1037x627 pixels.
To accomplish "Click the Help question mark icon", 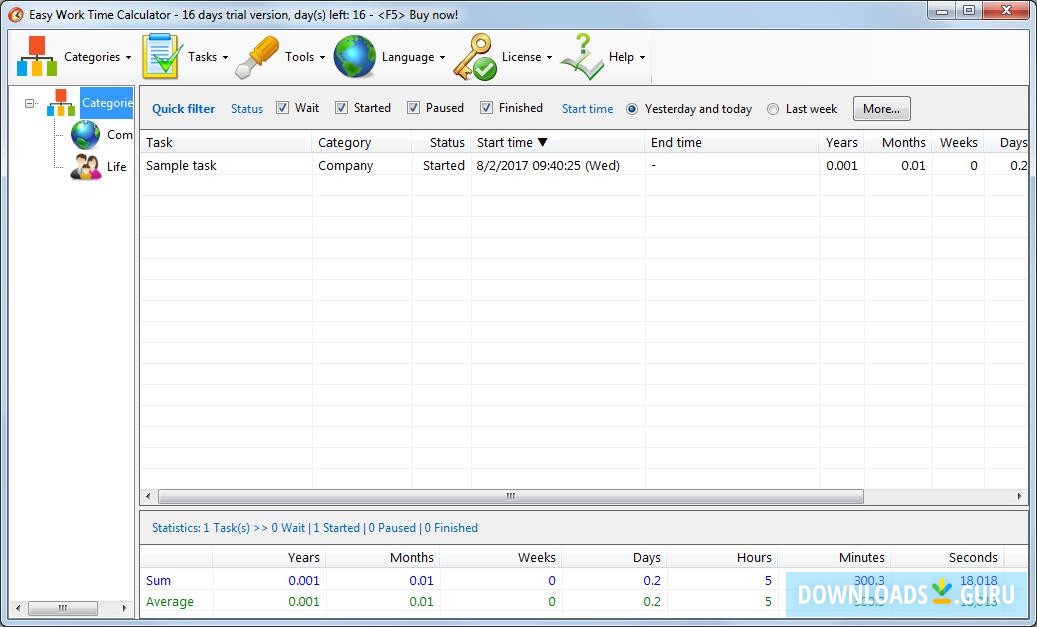I will coord(582,57).
